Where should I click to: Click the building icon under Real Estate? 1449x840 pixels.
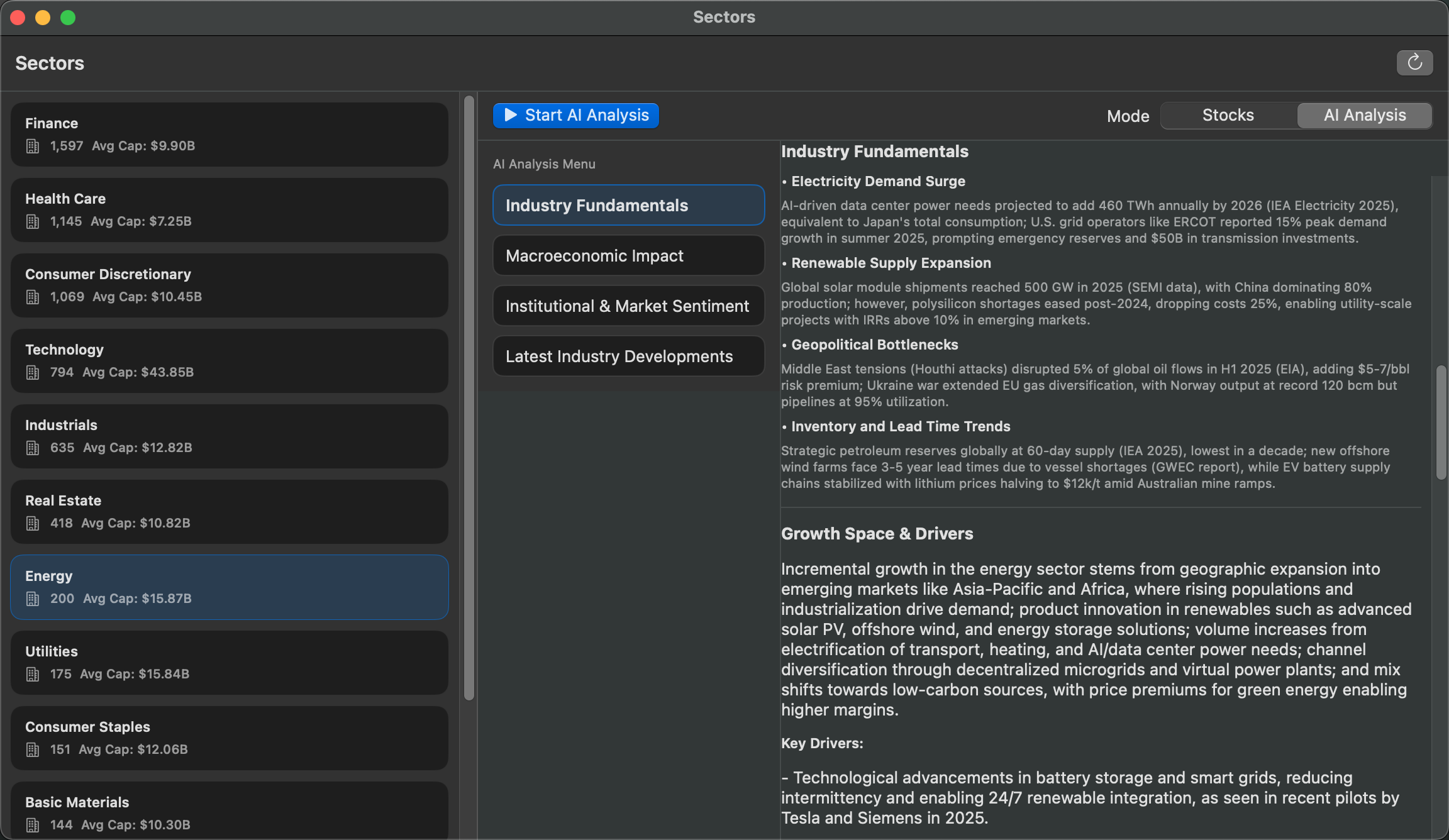33,524
